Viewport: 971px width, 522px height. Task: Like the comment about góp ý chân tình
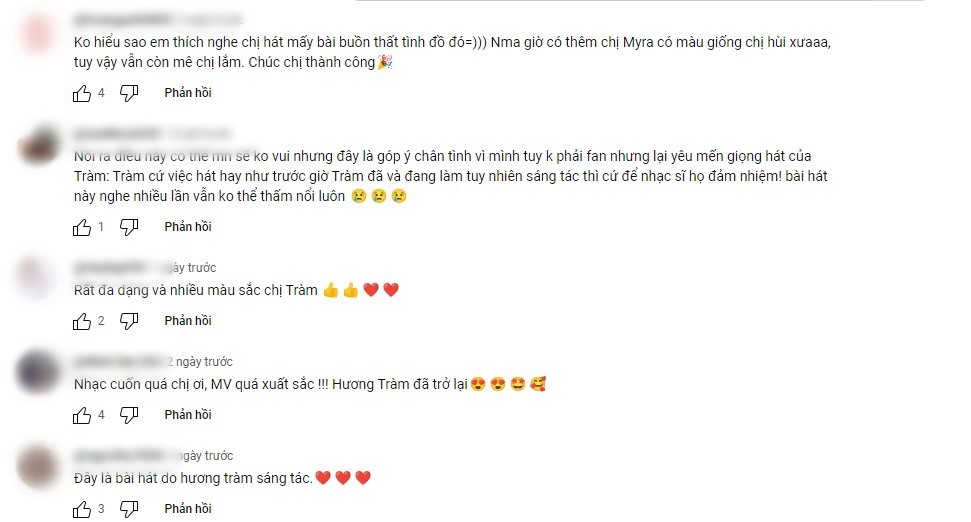82,227
